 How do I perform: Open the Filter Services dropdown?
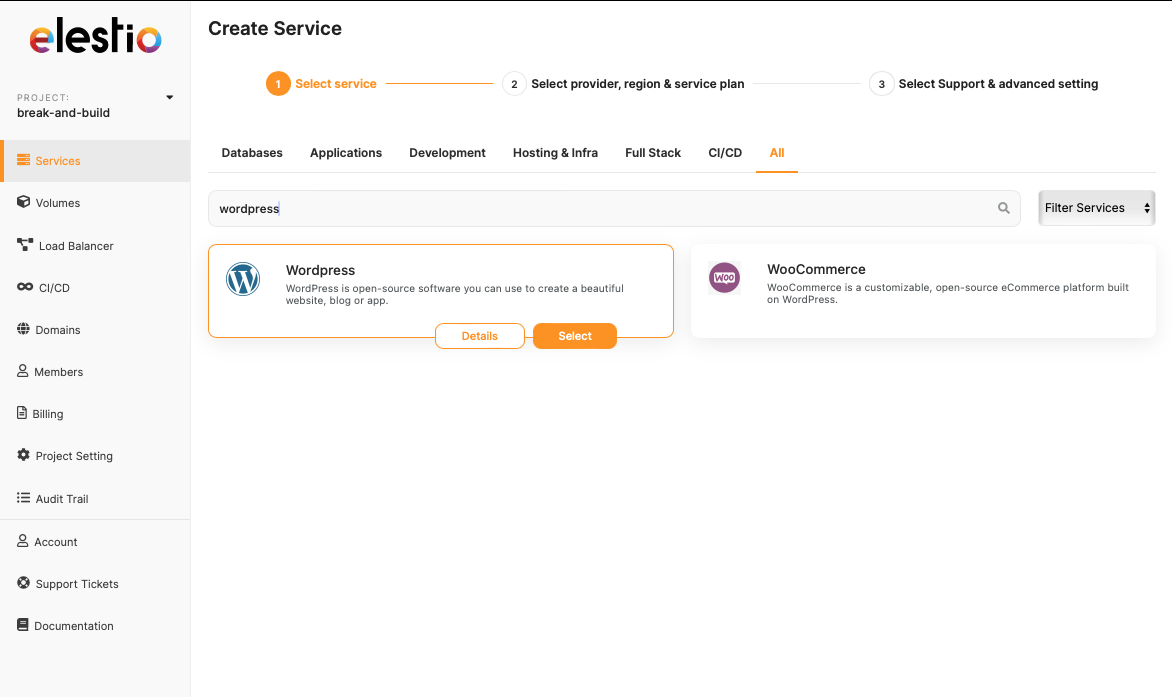1096,208
